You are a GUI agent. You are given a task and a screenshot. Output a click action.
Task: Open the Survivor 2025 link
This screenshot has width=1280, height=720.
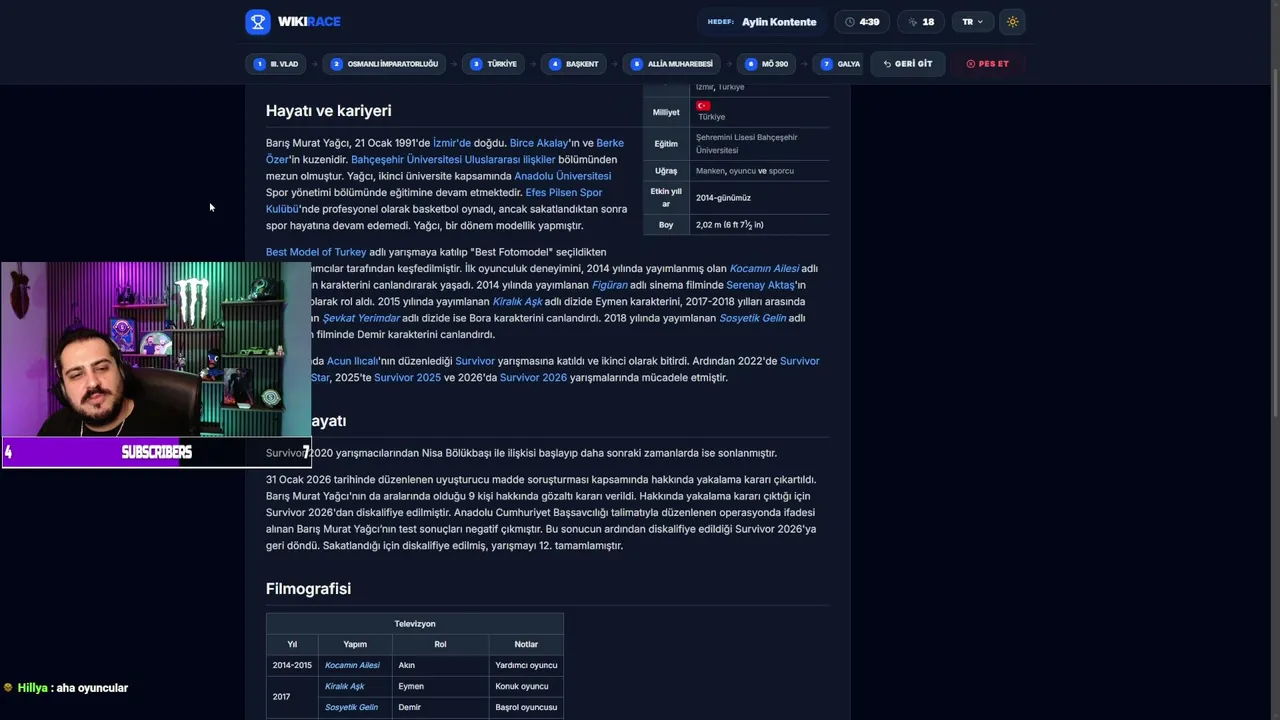click(407, 378)
